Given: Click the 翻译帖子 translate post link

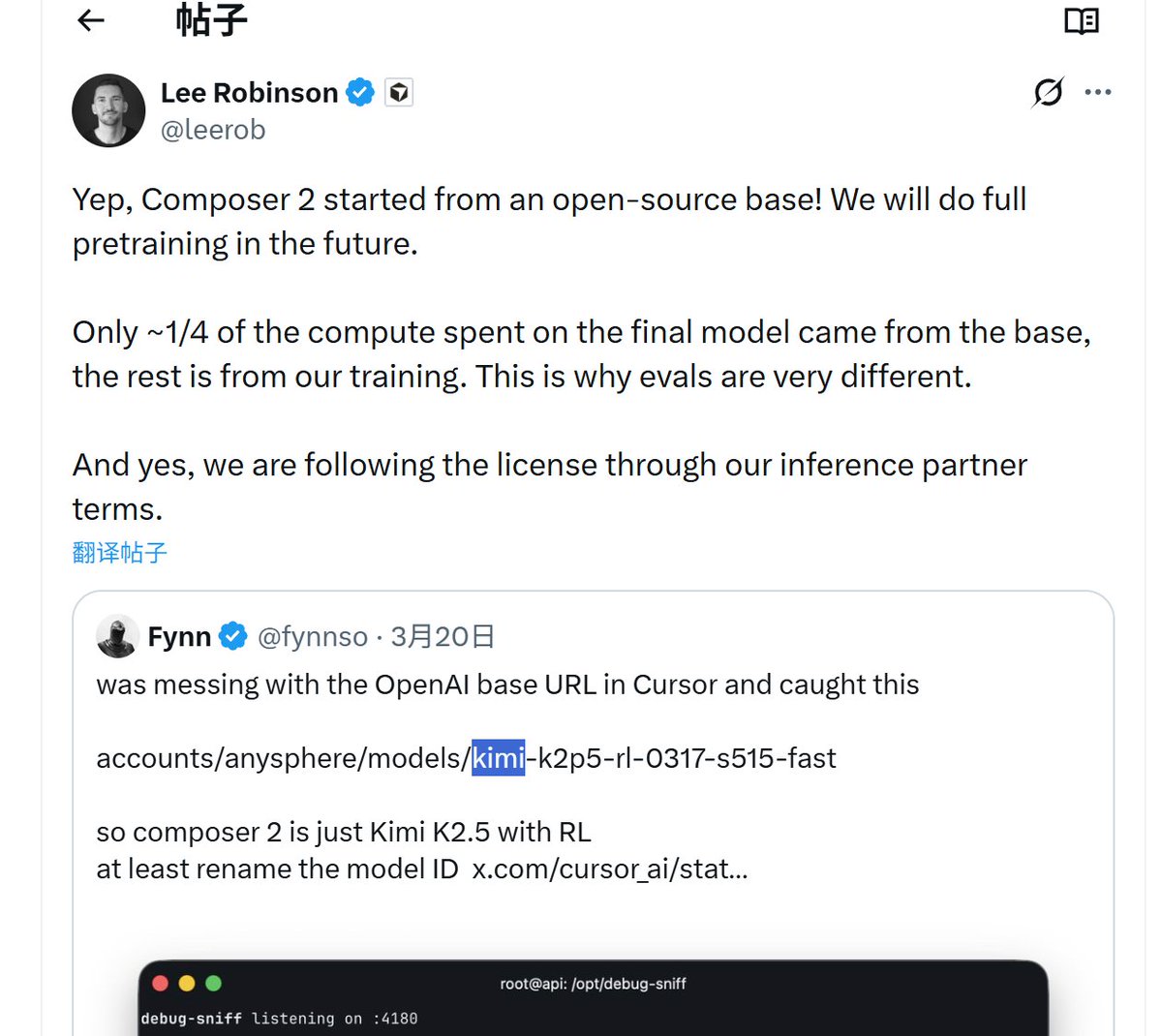Looking at the screenshot, I should click(120, 553).
